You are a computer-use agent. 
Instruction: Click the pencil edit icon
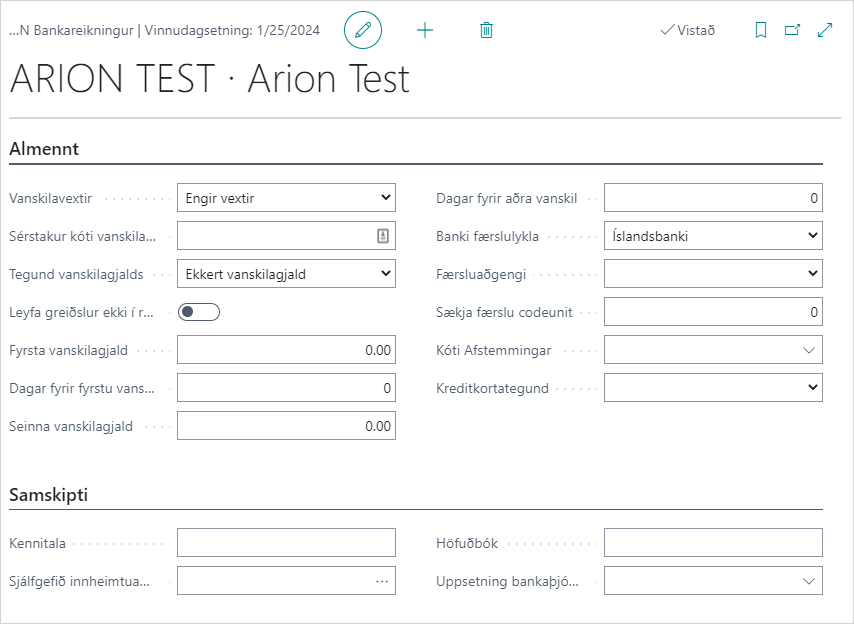363,30
